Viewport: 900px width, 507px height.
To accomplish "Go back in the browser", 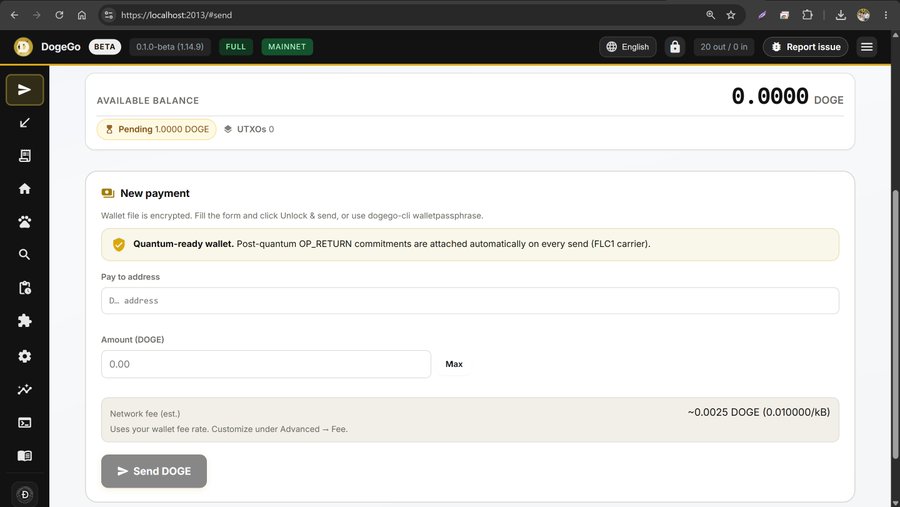I will (x=14, y=15).
